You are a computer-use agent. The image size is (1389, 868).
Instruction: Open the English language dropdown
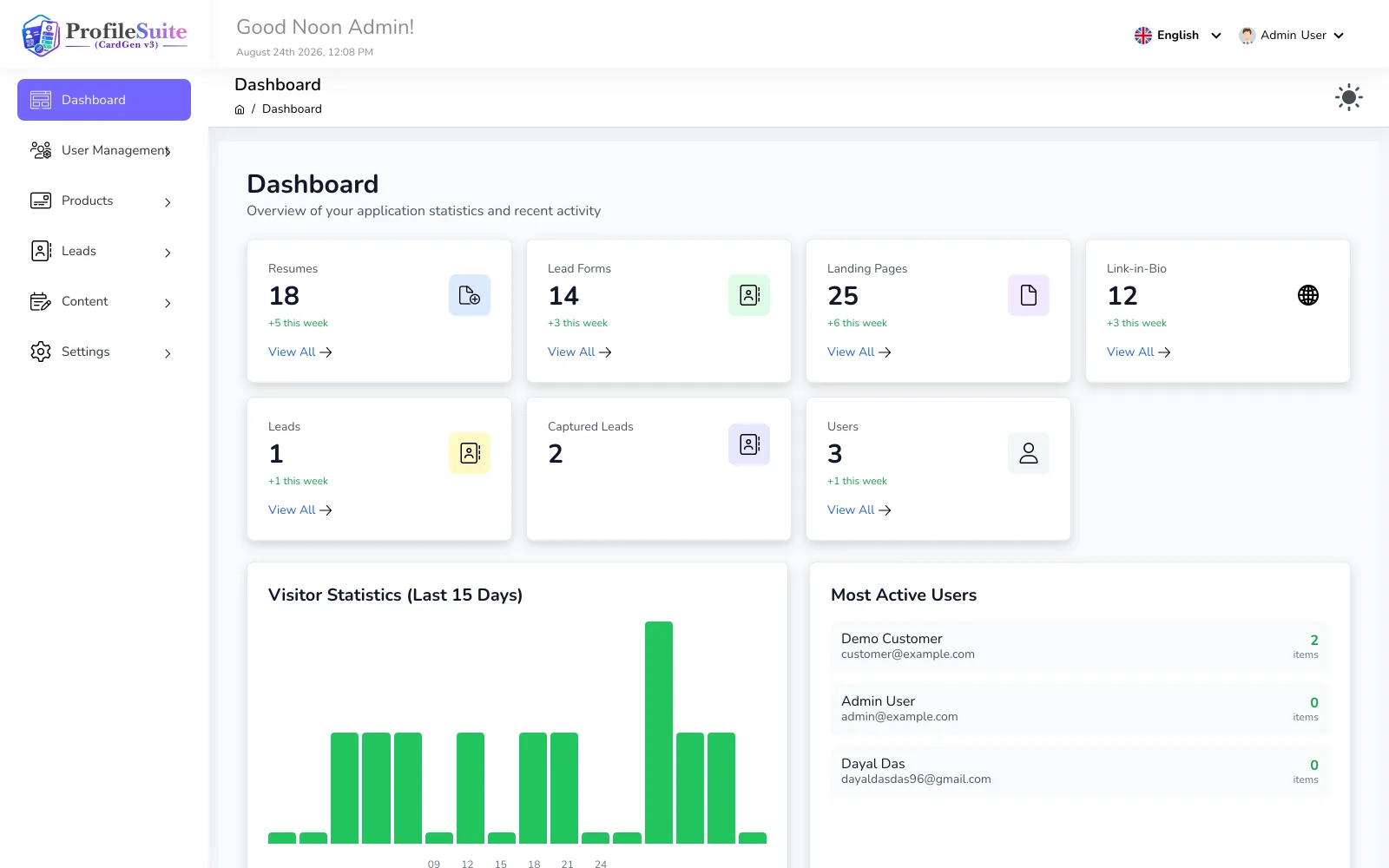tap(1178, 36)
